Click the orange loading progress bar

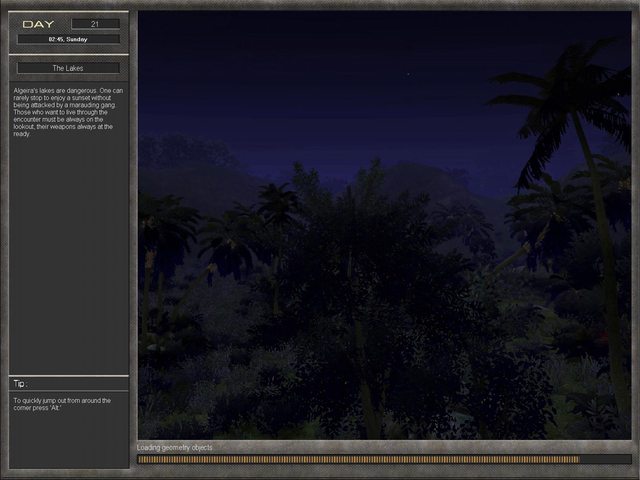point(384,459)
